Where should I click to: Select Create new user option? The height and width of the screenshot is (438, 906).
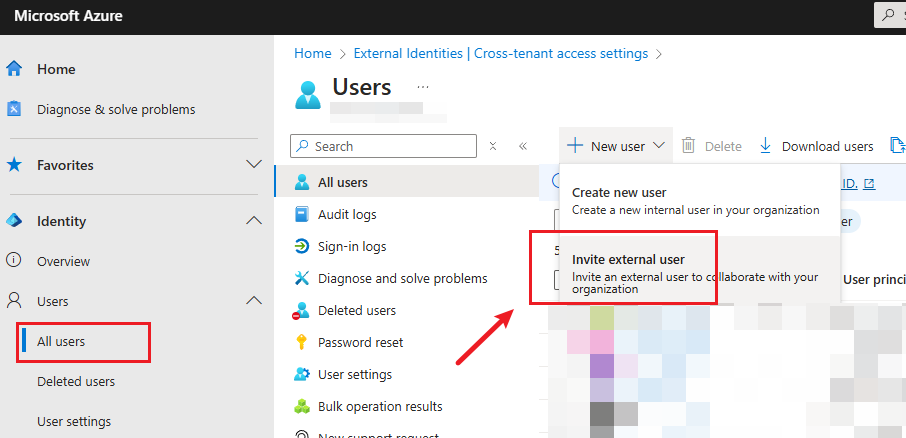click(x=700, y=201)
